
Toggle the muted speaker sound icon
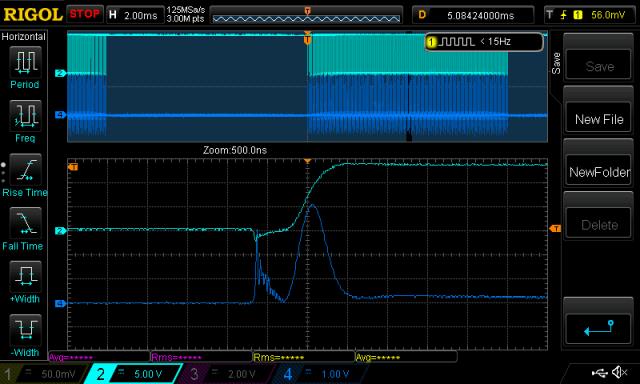[x=620, y=372]
